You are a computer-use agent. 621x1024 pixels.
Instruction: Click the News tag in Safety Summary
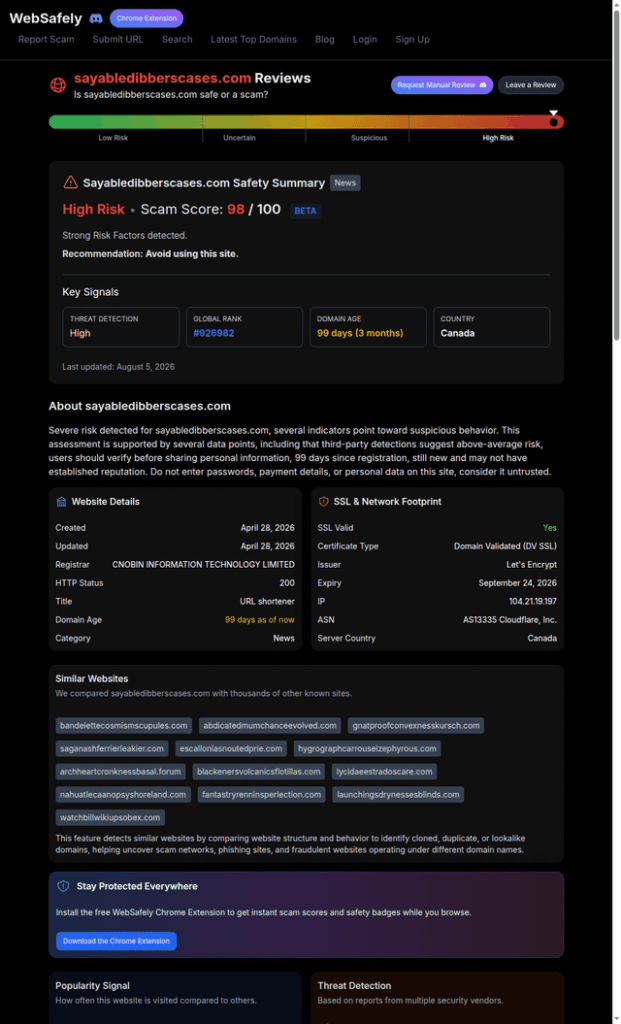pos(345,183)
